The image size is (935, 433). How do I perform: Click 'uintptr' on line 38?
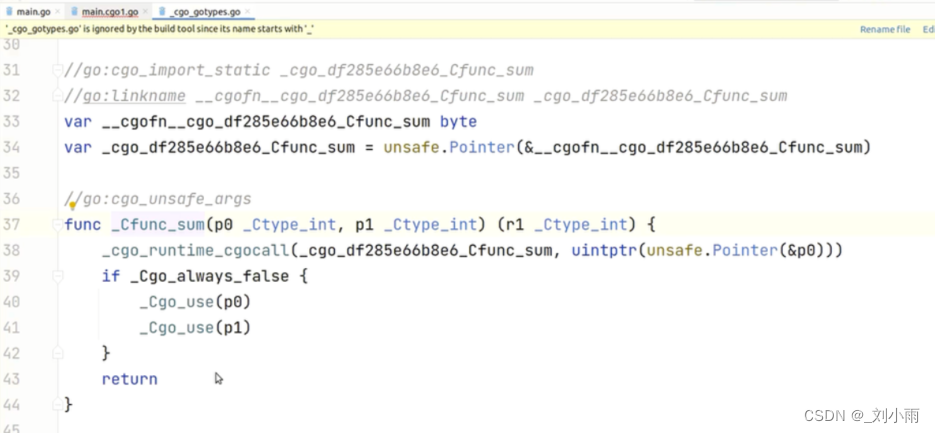coord(603,250)
